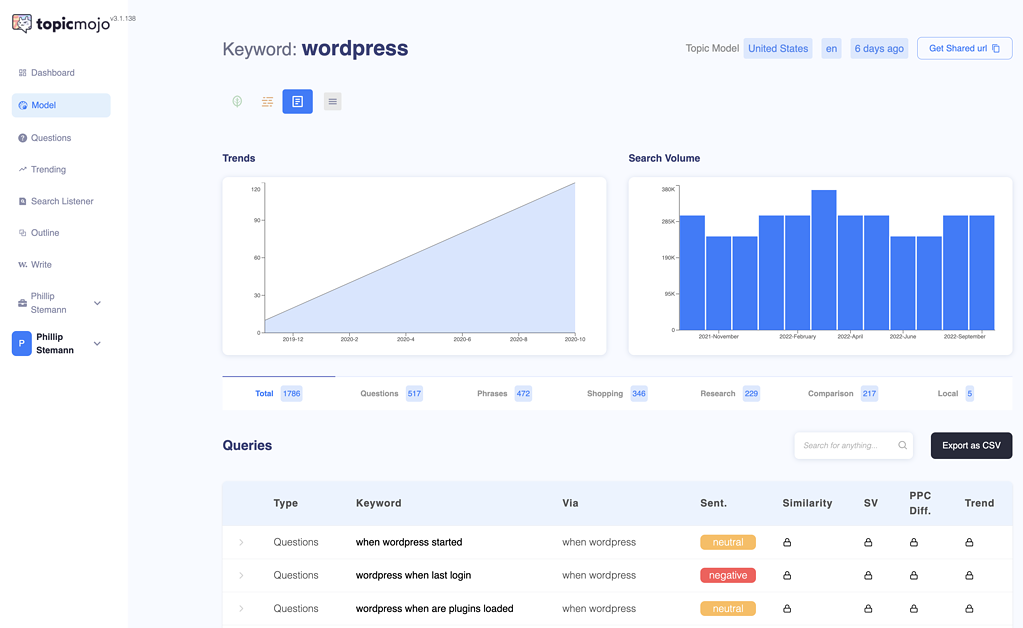Click the neutral badge for 'when wordpress started'
Viewport: 1023px width, 628px height.
[727, 542]
